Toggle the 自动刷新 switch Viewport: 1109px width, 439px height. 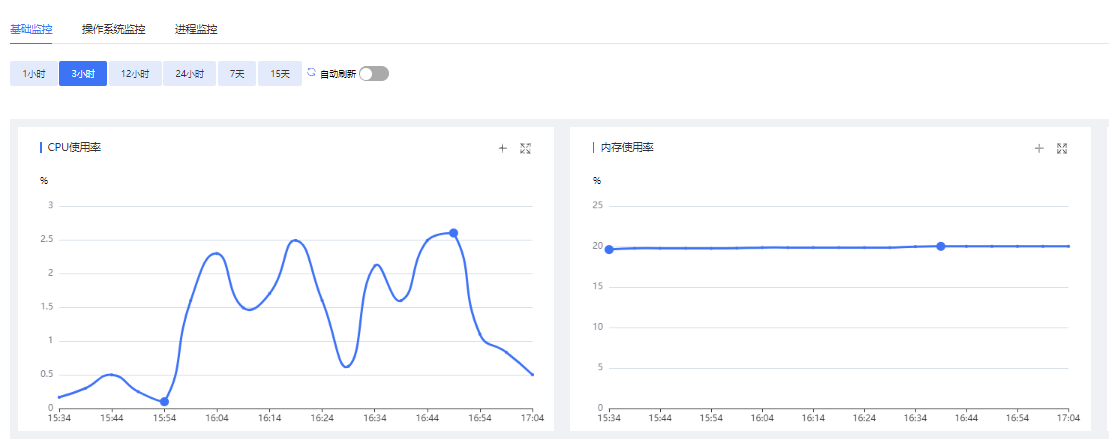coord(374,74)
